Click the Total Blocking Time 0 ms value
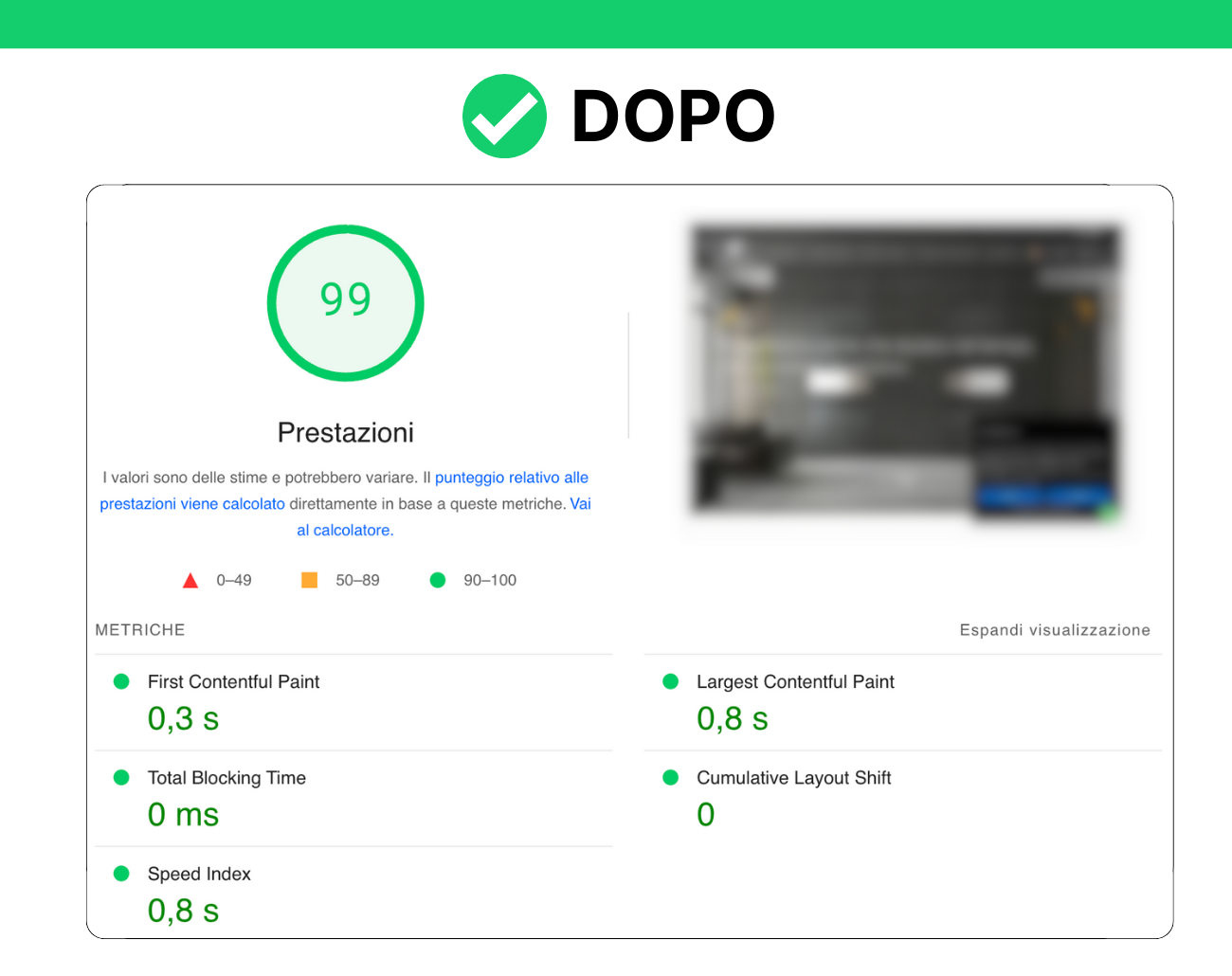Image resolution: width=1232 pixels, height=976 pixels. tap(183, 815)
